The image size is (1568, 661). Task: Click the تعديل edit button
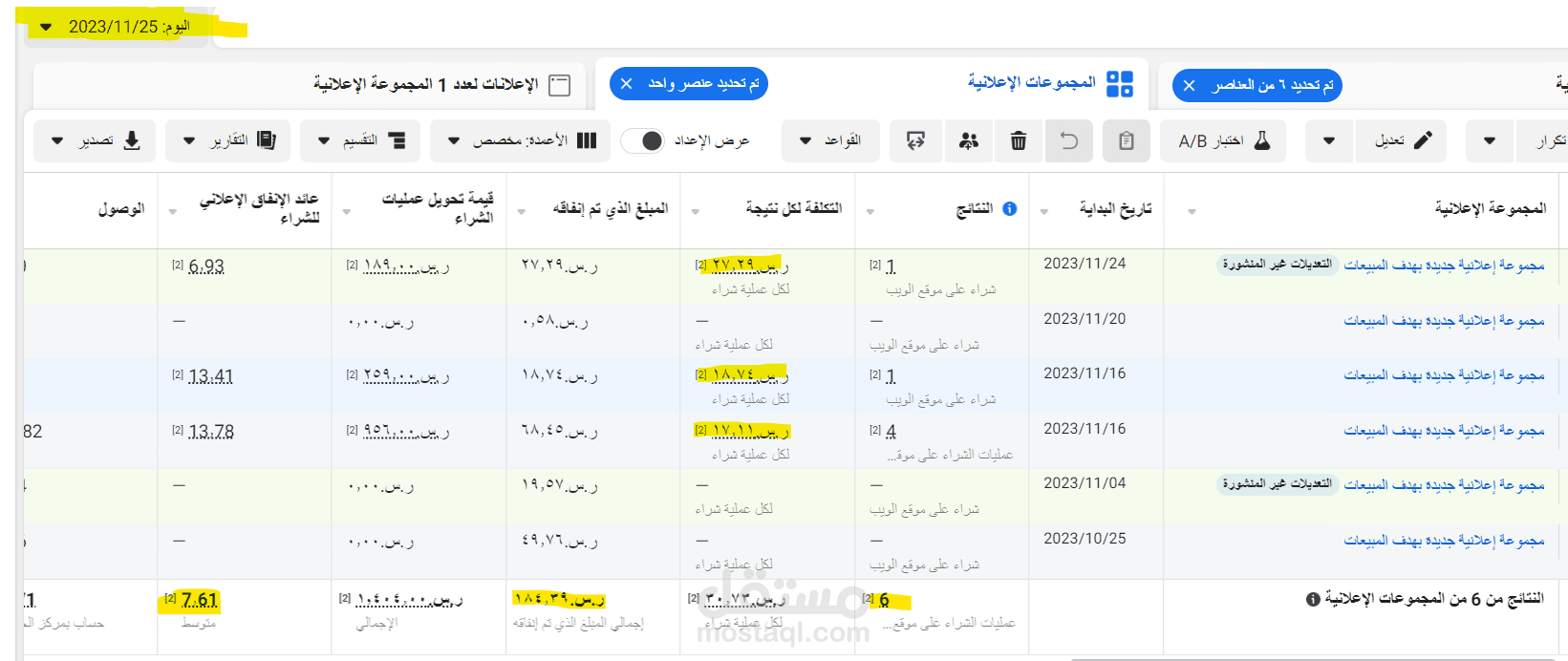(x=1401, y=140)
